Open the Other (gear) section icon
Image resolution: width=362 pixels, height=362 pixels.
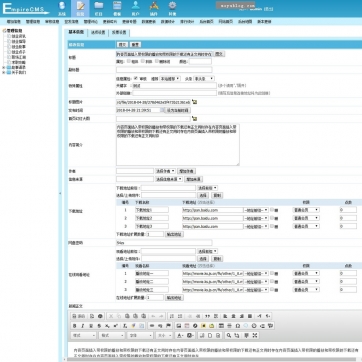(x=172, y=8)
